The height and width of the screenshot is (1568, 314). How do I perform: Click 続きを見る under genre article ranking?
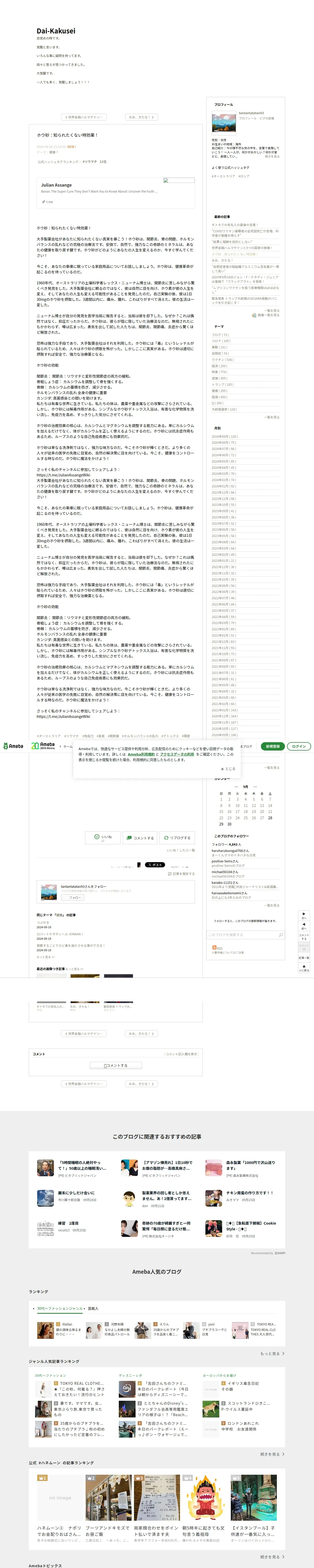[x=273, y=1454]
